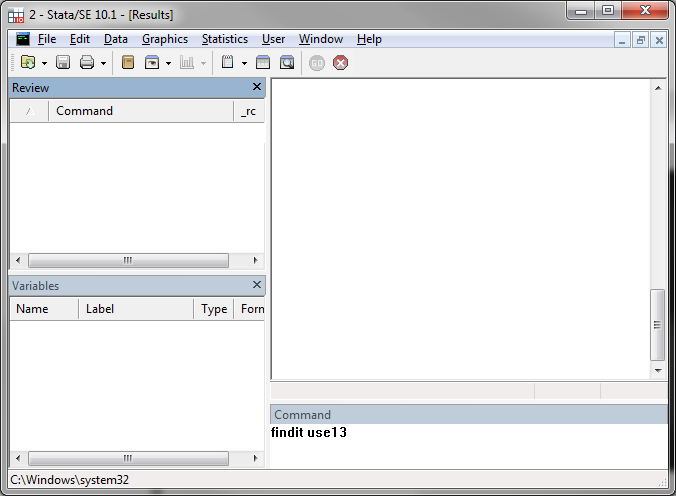The image size is (676, 496).
Task: Minimize the Stata/SE main window
Action: pos(581,11)
